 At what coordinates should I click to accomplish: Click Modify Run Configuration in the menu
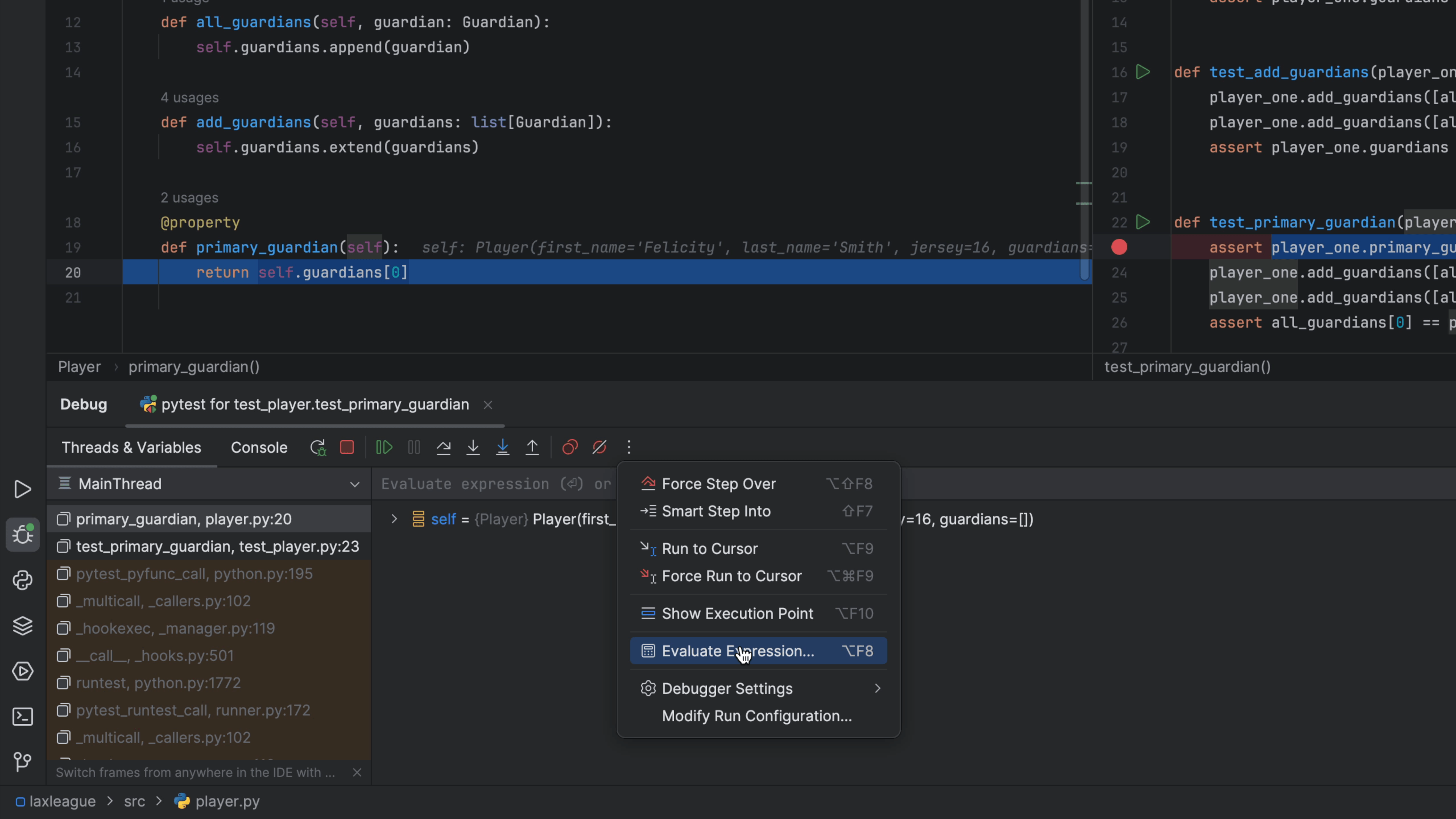(x=757, y=715)
